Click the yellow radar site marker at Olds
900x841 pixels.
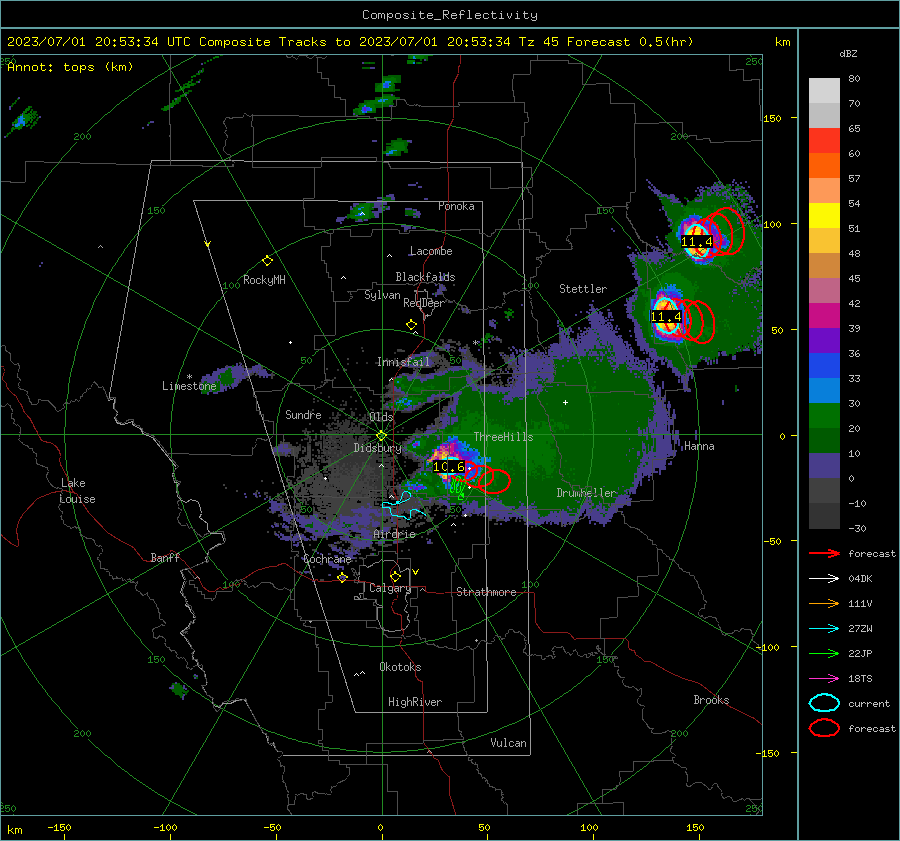point(382,436)
